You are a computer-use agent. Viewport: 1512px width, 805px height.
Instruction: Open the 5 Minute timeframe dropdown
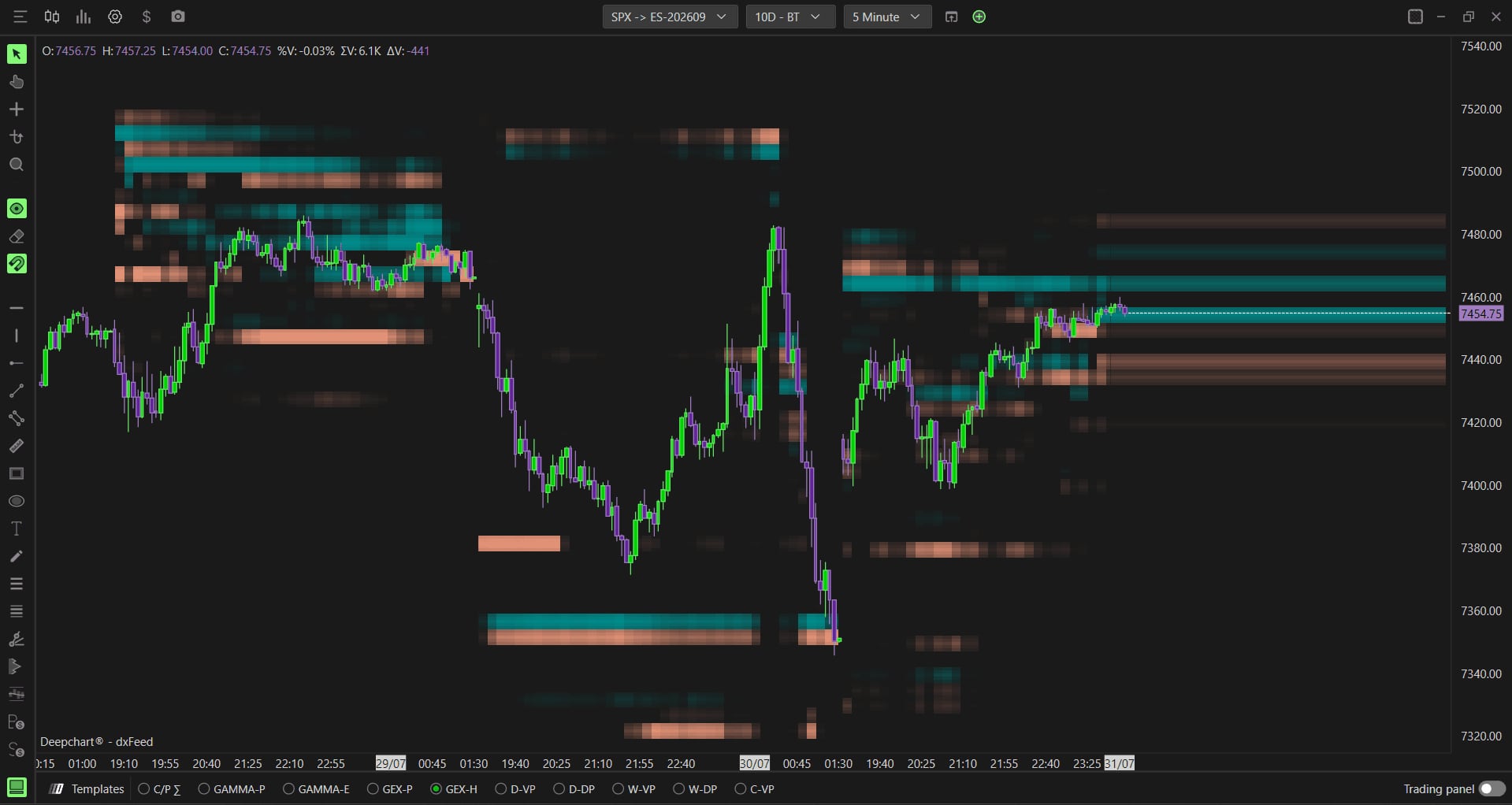(x=887, y=17)
